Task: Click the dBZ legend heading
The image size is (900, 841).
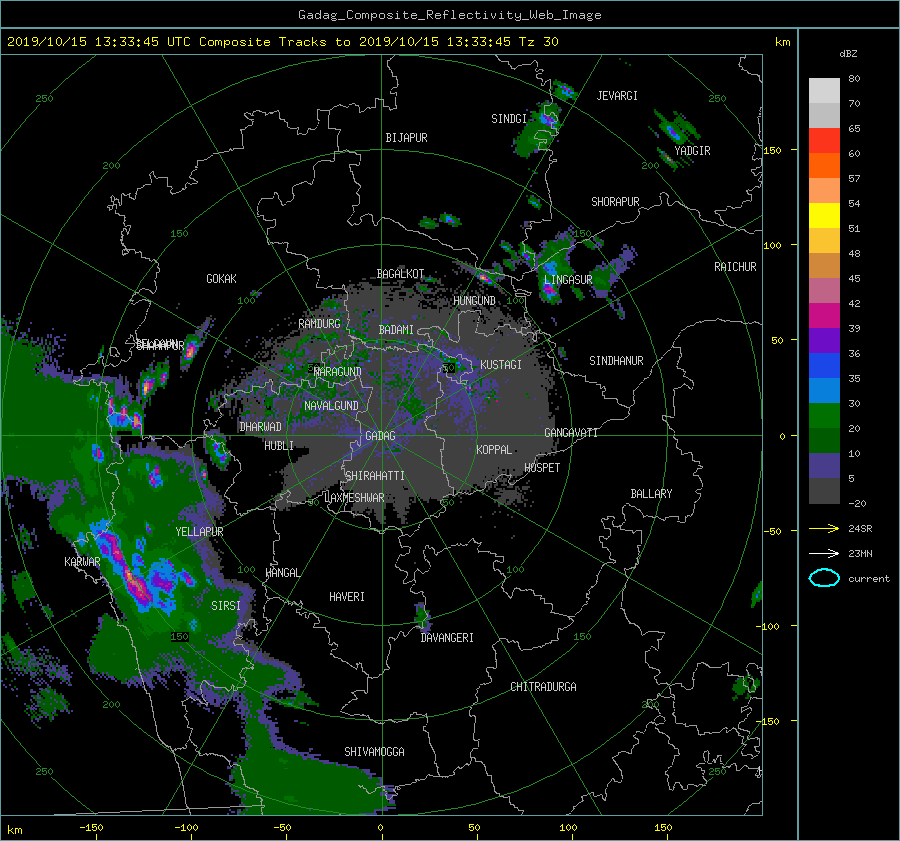Action: 848,54
